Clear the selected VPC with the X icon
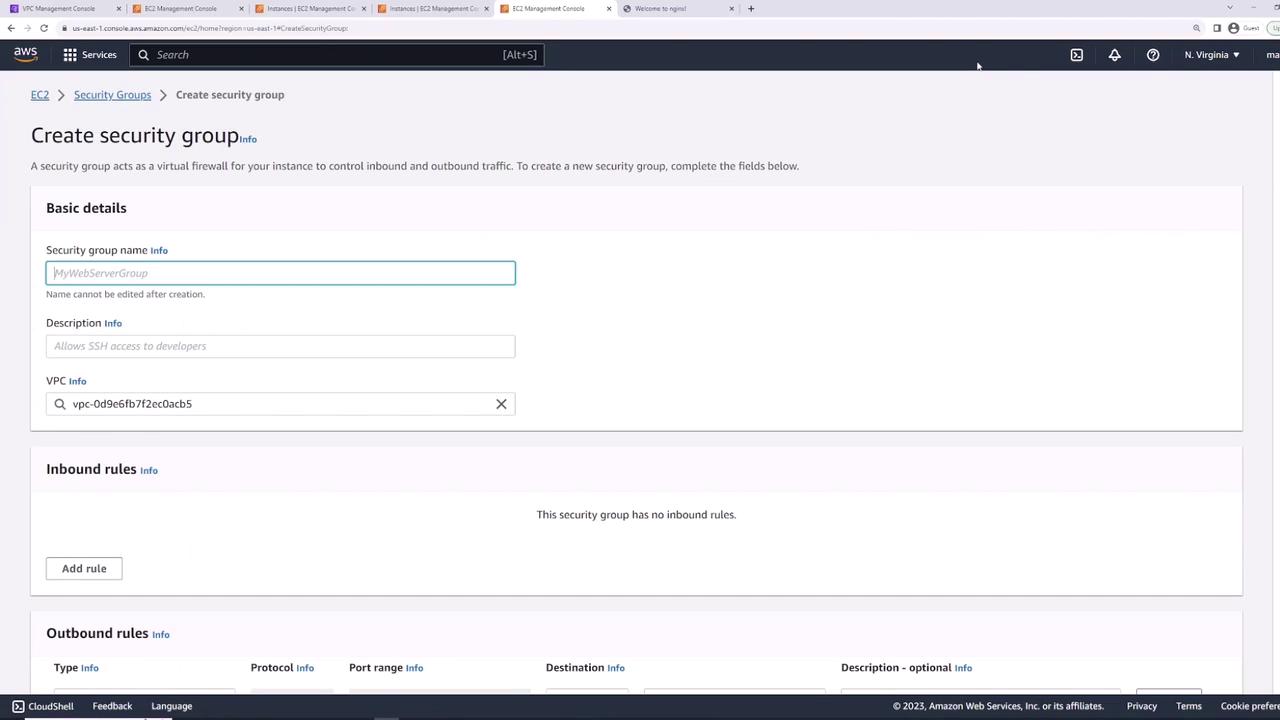This screenshot has height=720, width=1280. click(x=501, y=404)
